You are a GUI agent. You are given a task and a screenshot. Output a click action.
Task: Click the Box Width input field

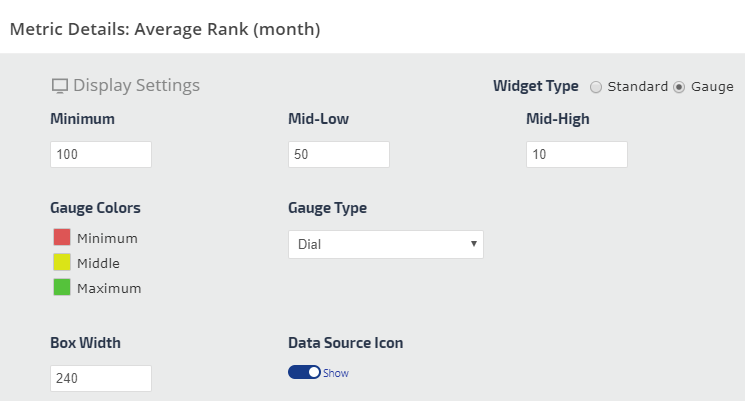100,378
